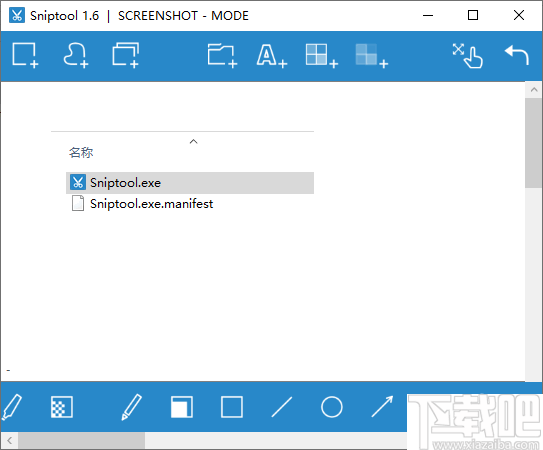Undo the last action with the arrow icon
The width and height of the screenshot is (543, 450).
point(517,55)
